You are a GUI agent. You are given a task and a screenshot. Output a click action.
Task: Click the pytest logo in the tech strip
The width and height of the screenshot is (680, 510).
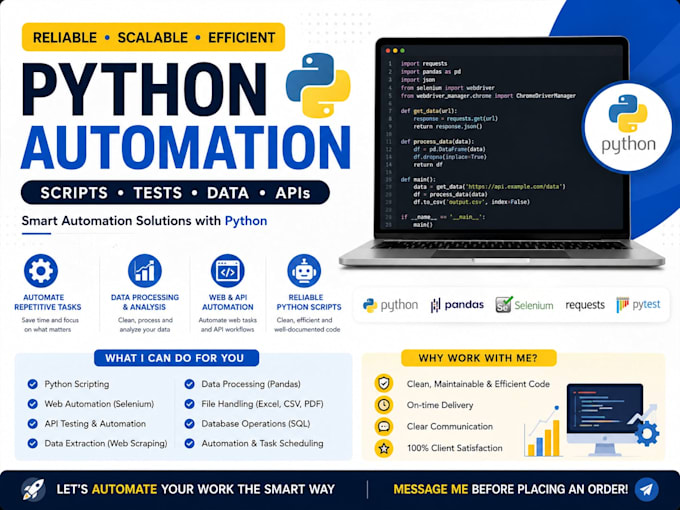(638, 305)
